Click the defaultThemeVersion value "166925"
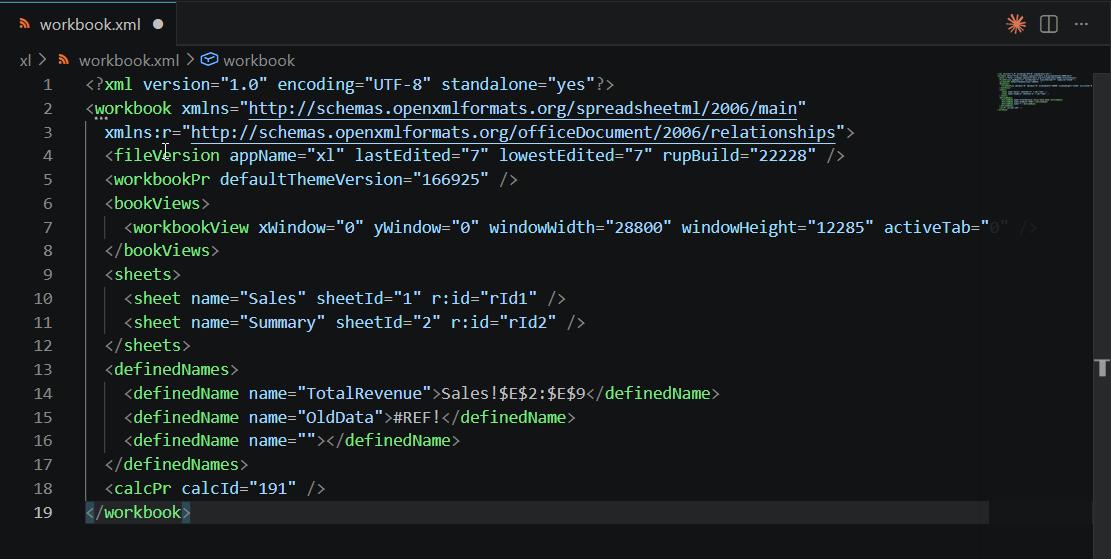Image resolution: width=1111 pixels, height=559 pixels. [x=451, y=179]
